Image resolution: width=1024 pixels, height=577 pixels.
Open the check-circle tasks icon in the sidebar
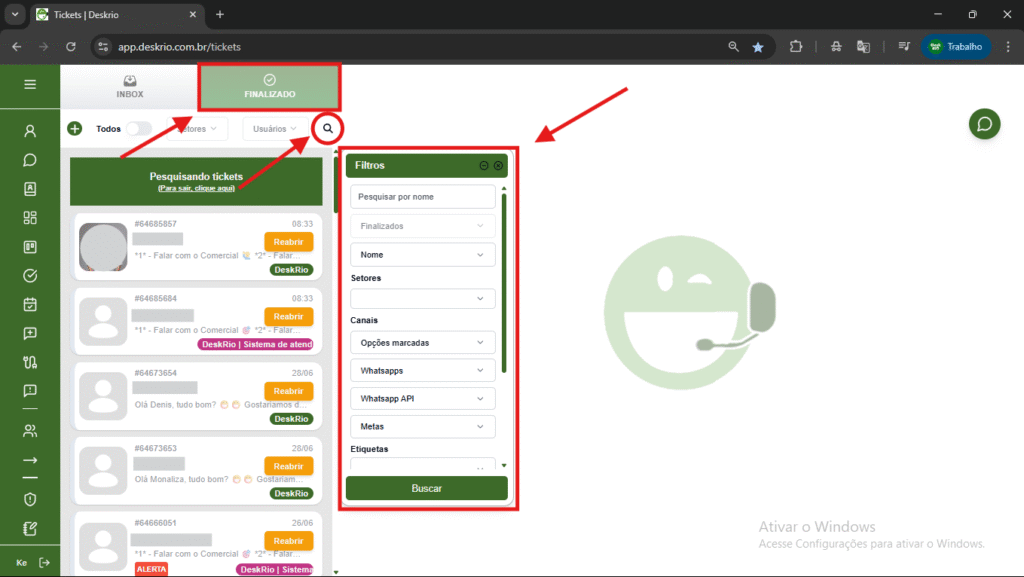pyautogui.click(x=30, y=275)
